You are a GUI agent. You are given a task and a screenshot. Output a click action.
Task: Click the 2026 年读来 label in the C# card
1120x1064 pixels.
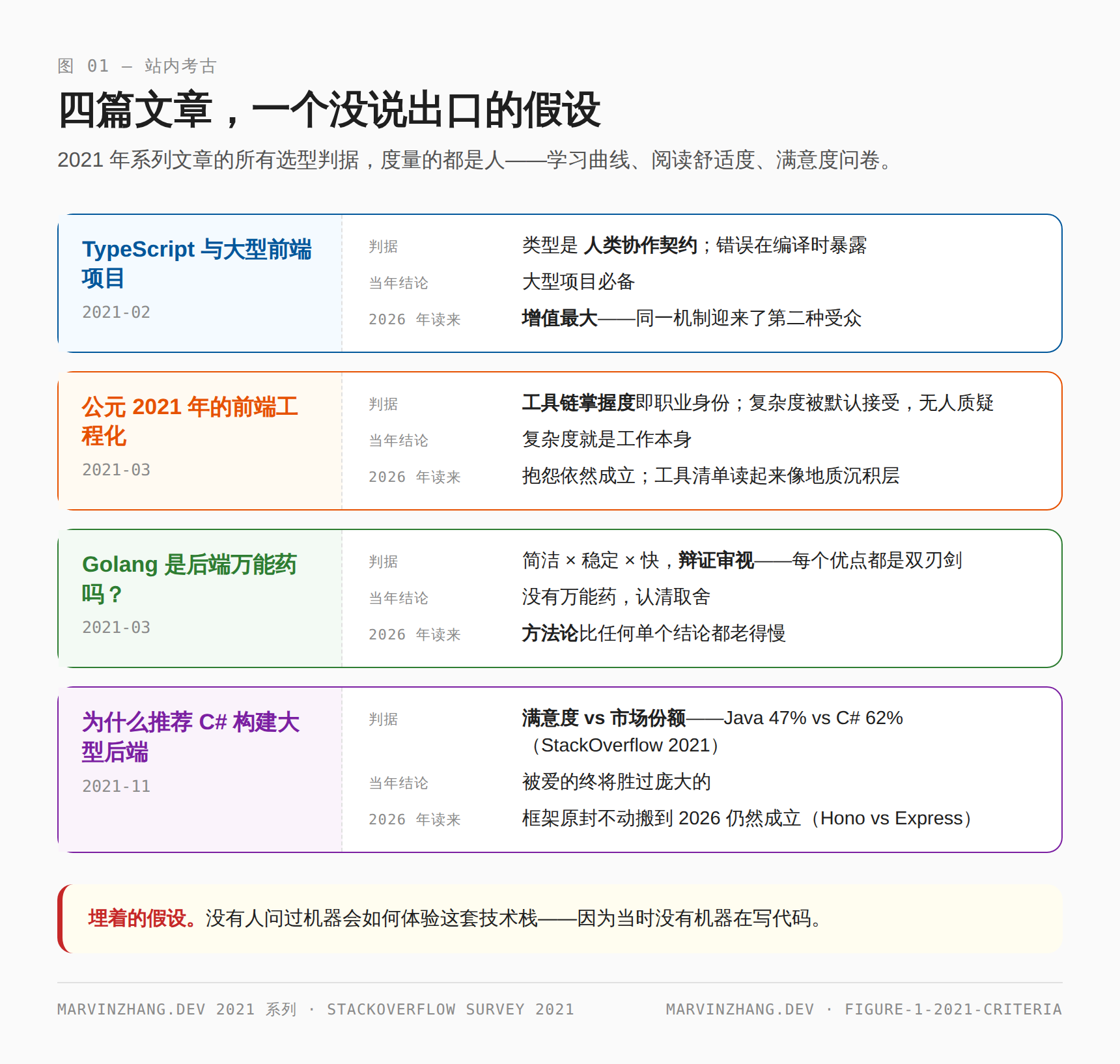415,820
